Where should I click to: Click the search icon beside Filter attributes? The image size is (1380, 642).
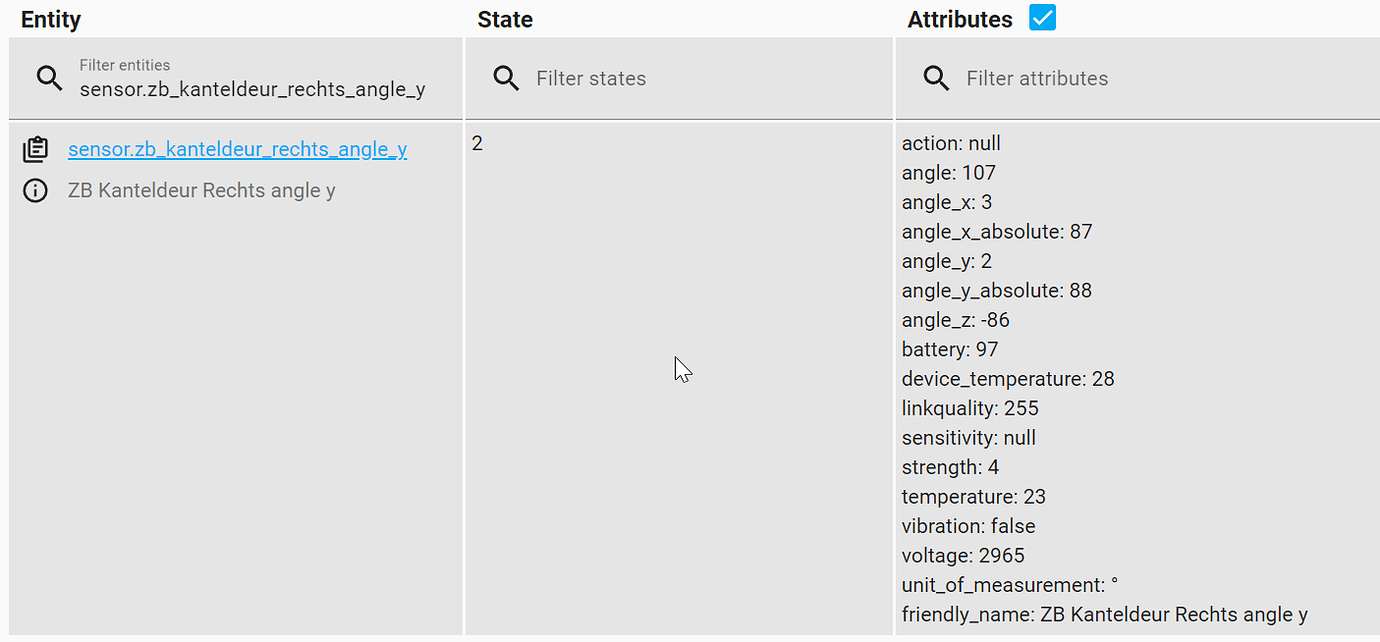937,78
